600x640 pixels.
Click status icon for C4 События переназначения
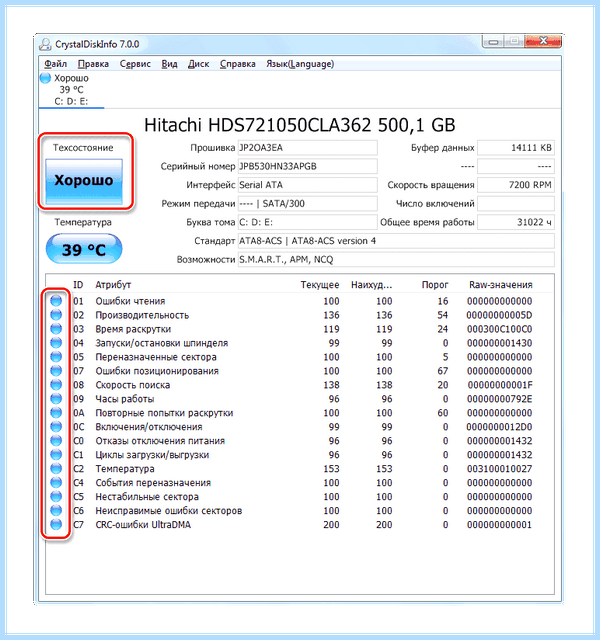click(x=56, y=482)
